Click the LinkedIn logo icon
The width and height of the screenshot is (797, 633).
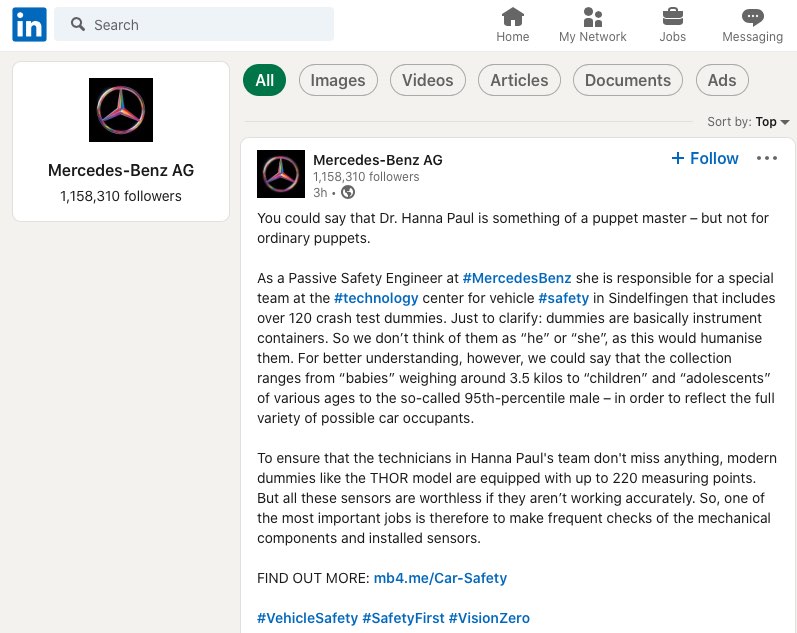pos(29,24)
